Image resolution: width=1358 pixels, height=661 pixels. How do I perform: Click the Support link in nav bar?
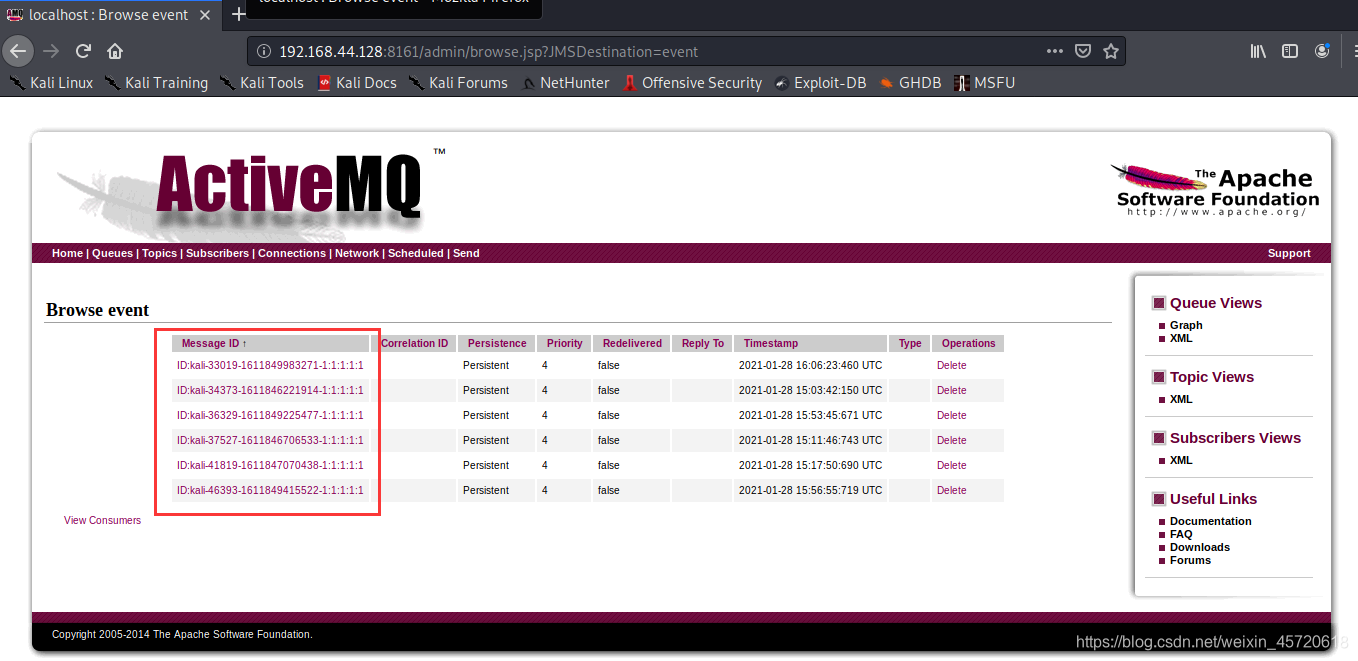(1289, 253)
